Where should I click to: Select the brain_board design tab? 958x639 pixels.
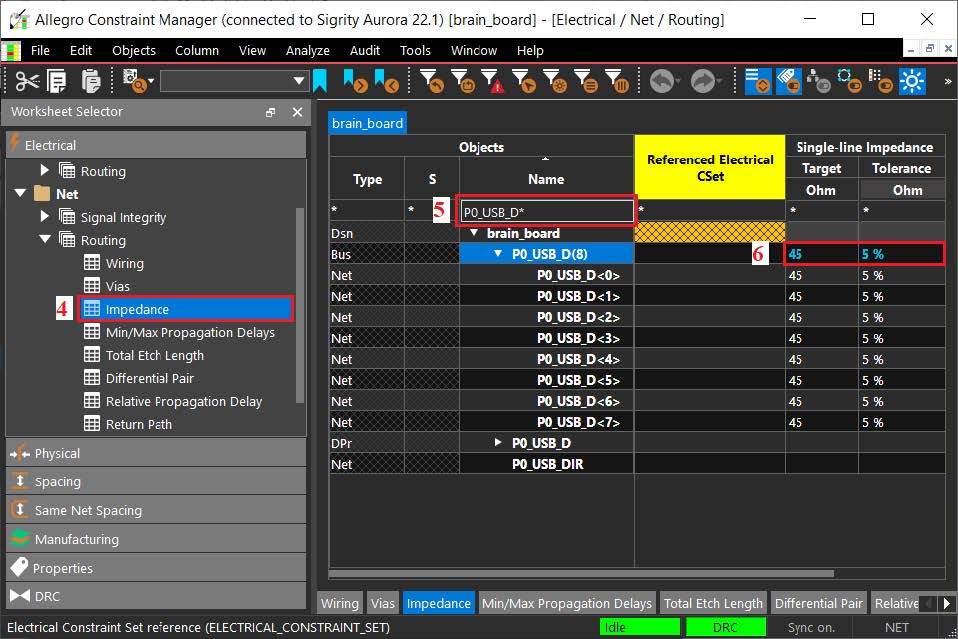pos(367,123)
